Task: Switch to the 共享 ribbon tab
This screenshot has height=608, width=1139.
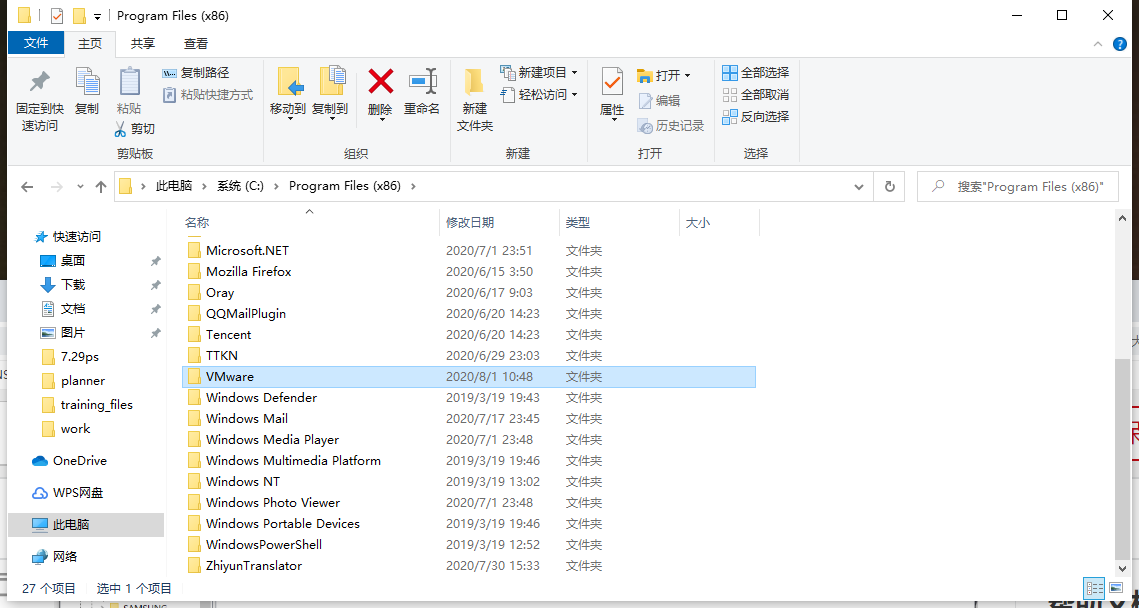Action: coord(142,44)
